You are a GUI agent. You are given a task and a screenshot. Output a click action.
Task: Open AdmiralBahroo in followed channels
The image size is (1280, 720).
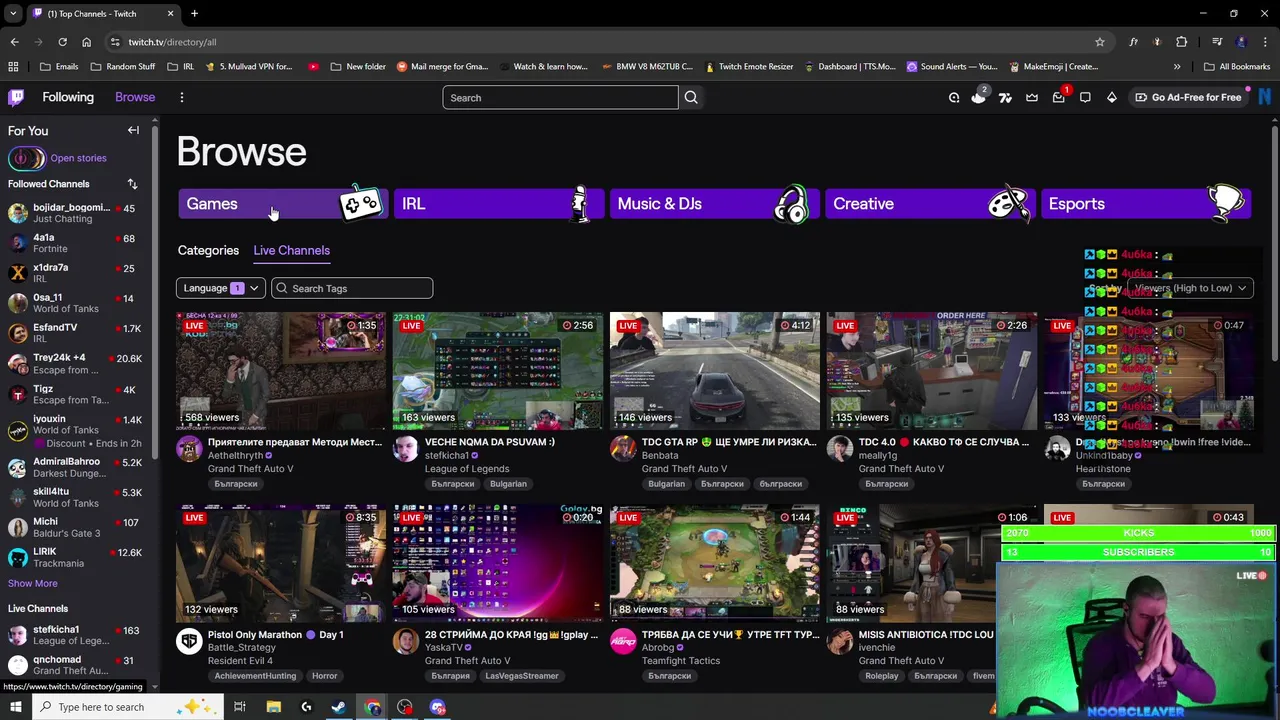click(75, 467)
